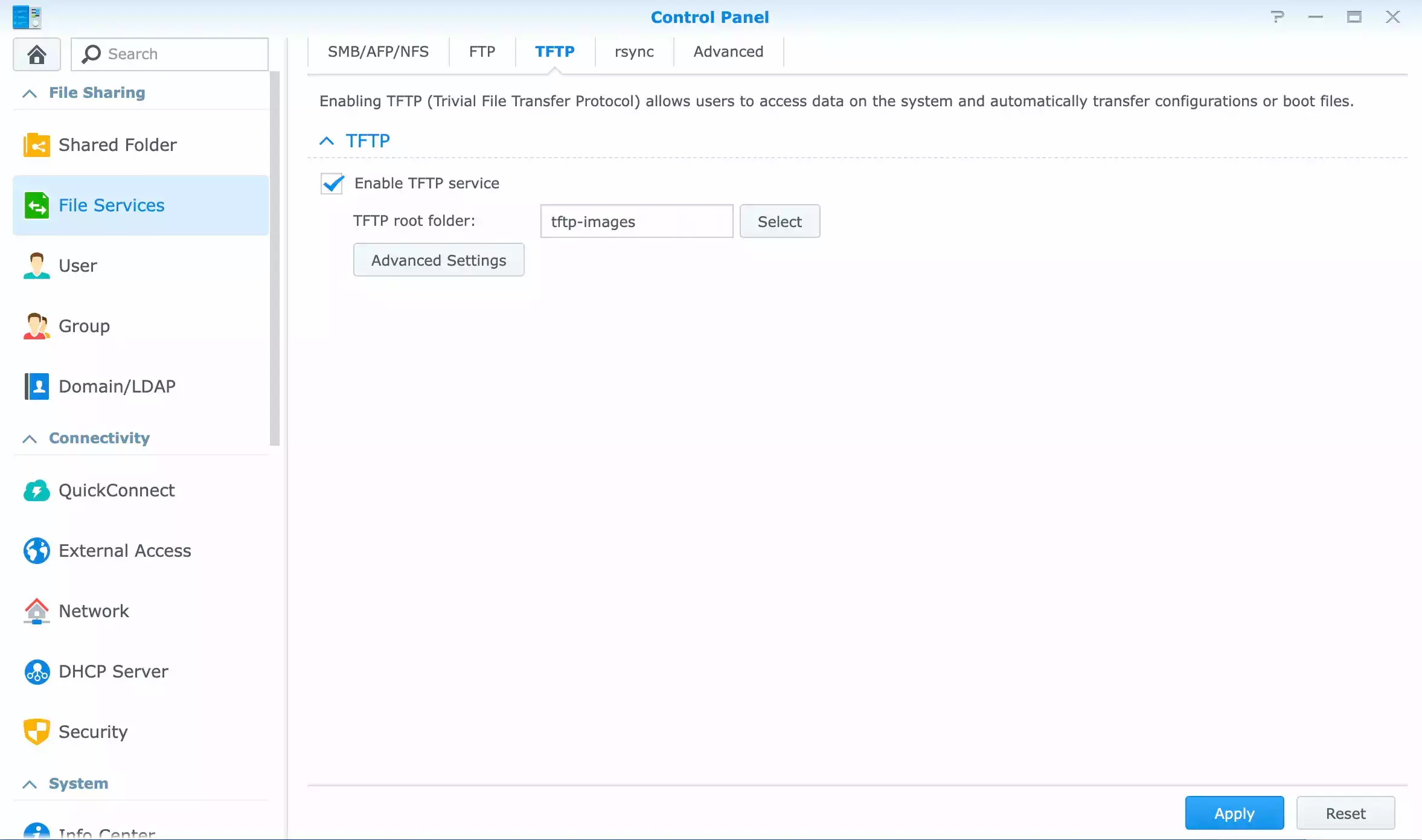Disable the Enable TFTP service checkbox
This screenshot has width=1422, height=840.
(x=331, y=184)
